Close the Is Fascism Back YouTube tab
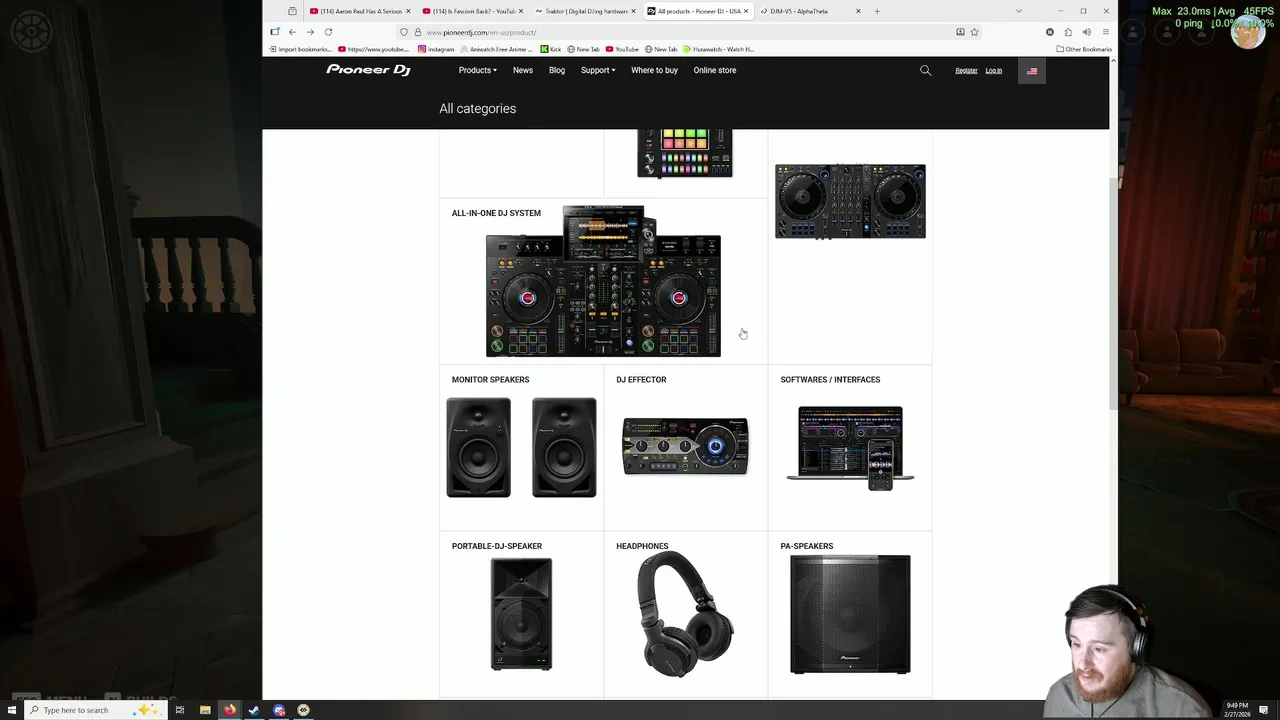The height and width of the screenshot is (720, 1280). [x=521, y=11]
